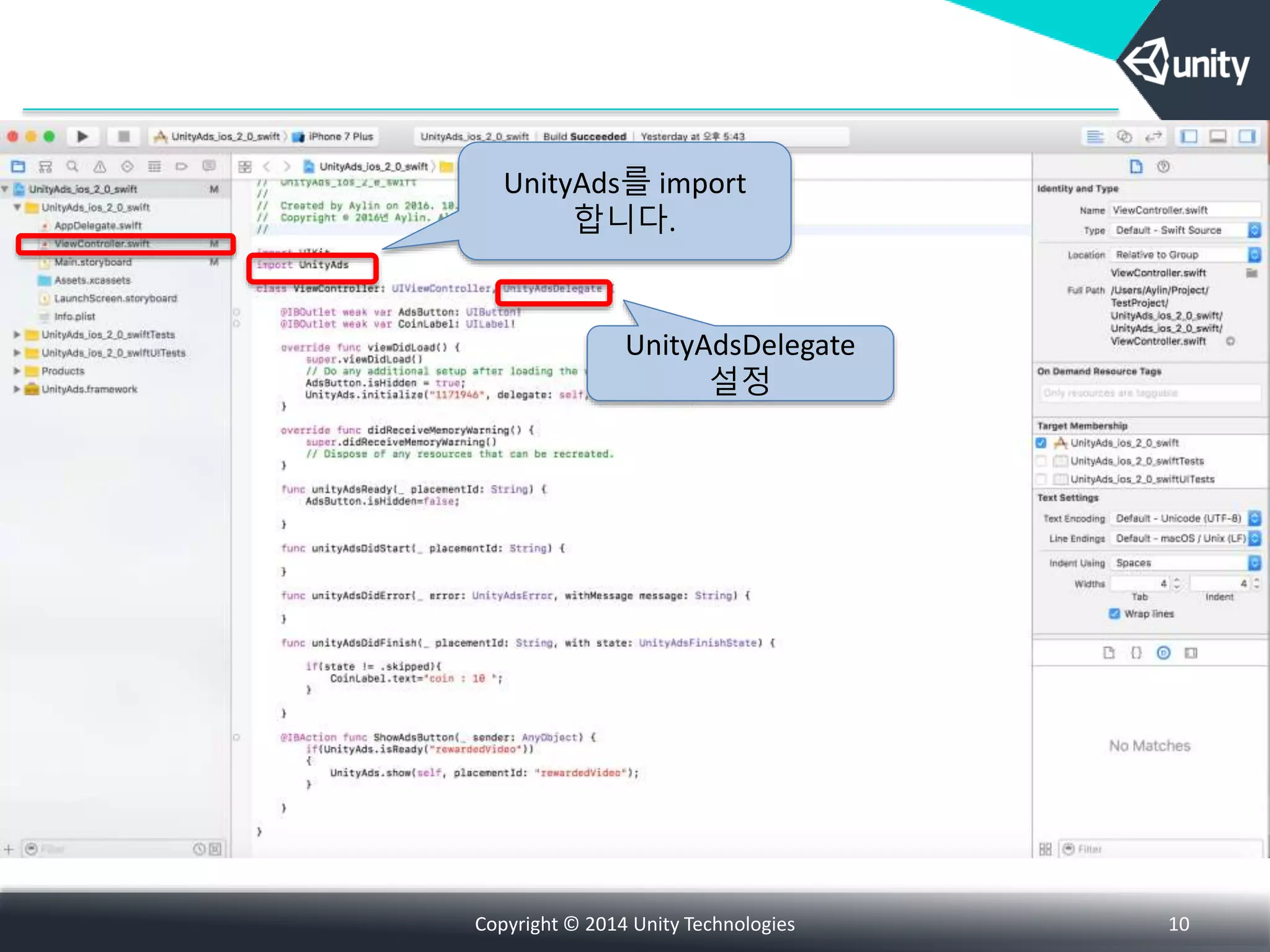Select LaunchScreen.storyboard in navigator

pyautogui.click(x=115, y=298)
